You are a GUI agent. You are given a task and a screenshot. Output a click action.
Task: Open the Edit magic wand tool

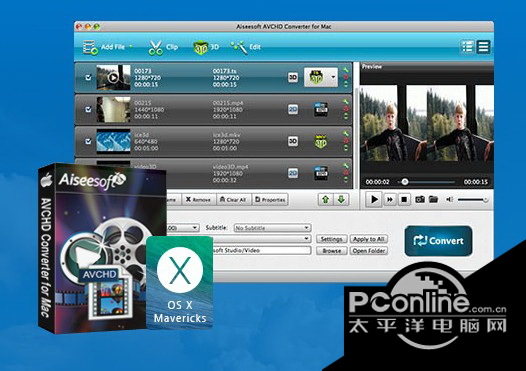(246, 47)
